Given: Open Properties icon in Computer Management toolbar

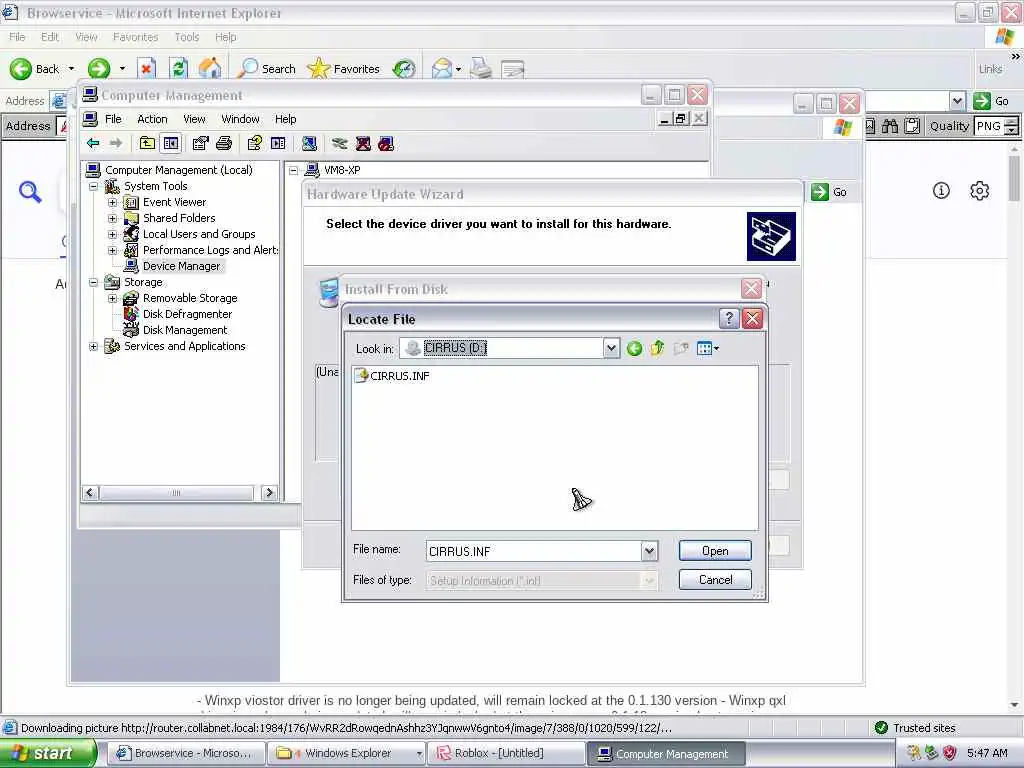Looking at the screenshot, I should tap(200, 144).
